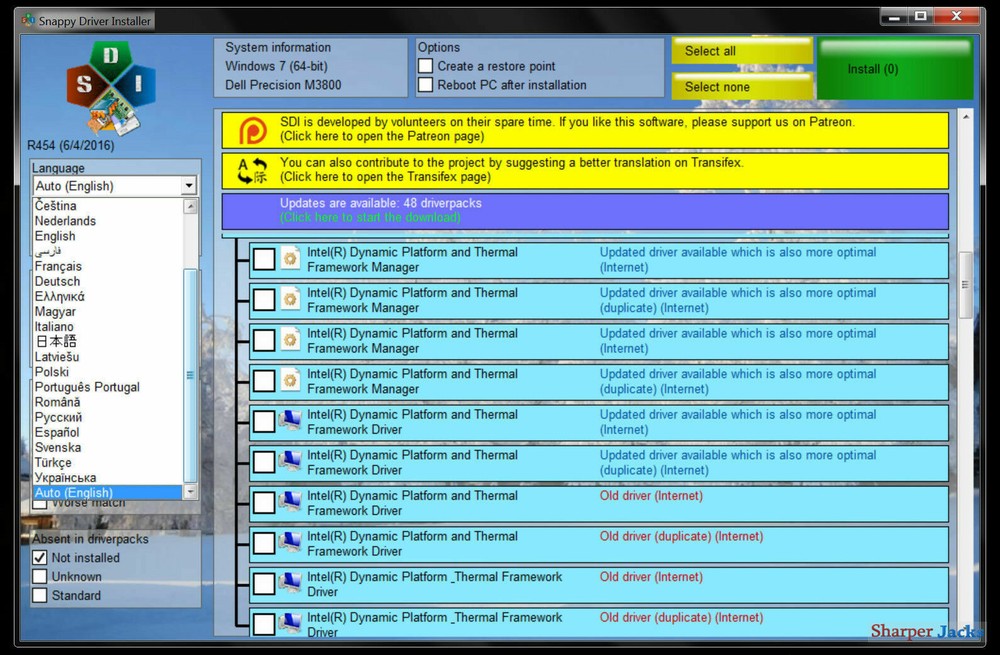Click the gear icon on the duplicate Framework Manager row
Viewport: 1000px width, 655px height.
pyautogui.click(x=288, y=299)
